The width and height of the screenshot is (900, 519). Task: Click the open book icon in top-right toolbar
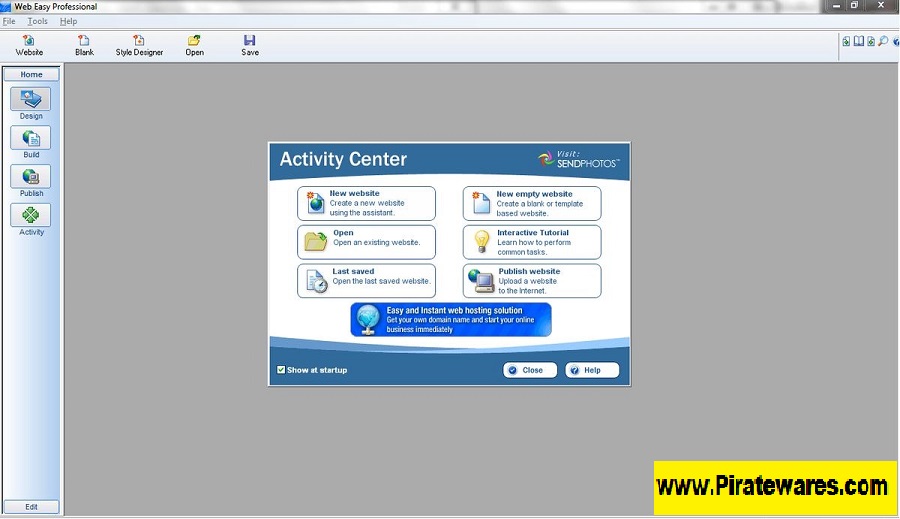click(x=858, y=41)
